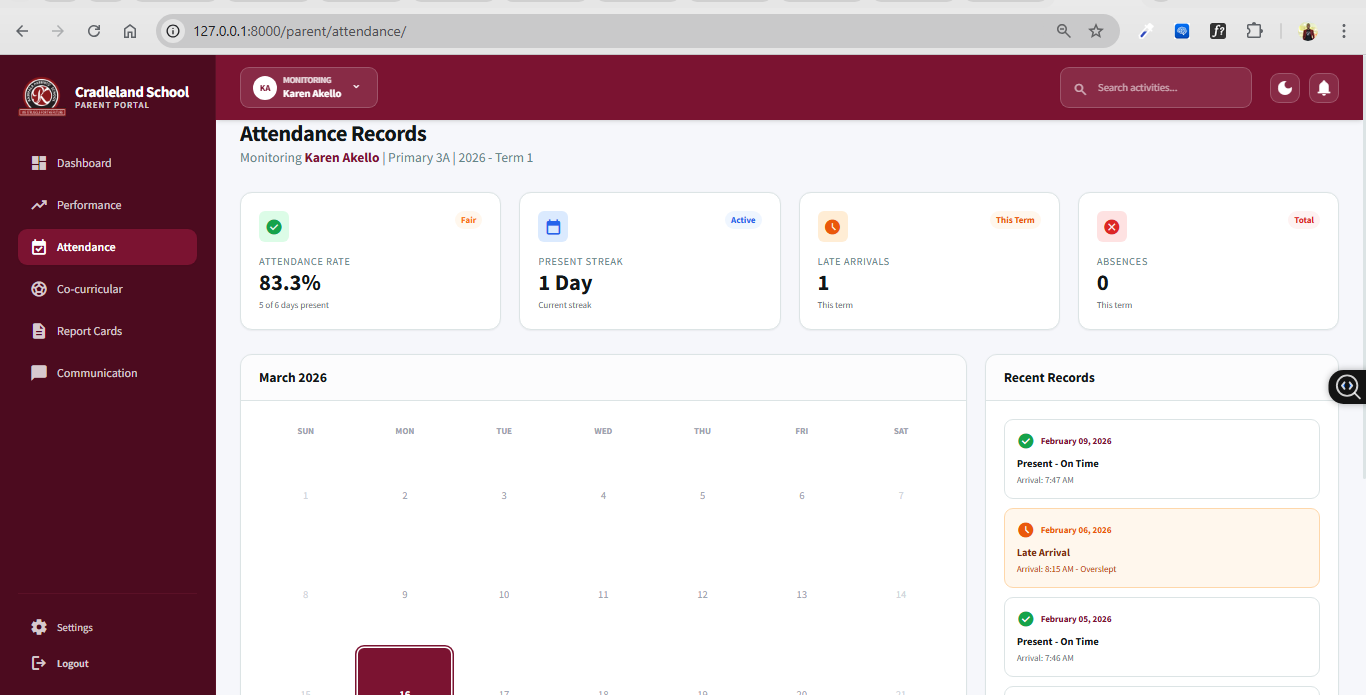Click the Present Streak calendar icon
Screen dimensions: 1366x695
(553, 227)
